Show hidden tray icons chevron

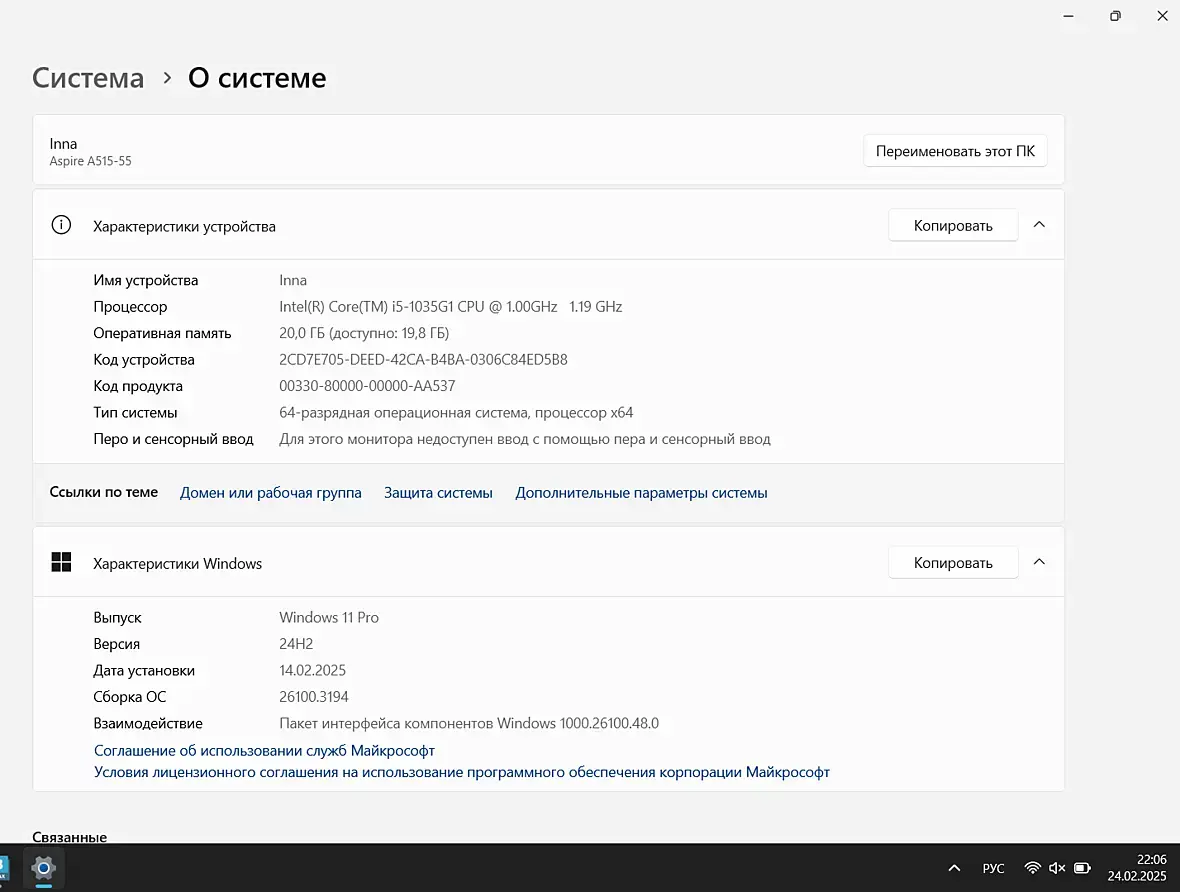[x=954, y=868]
